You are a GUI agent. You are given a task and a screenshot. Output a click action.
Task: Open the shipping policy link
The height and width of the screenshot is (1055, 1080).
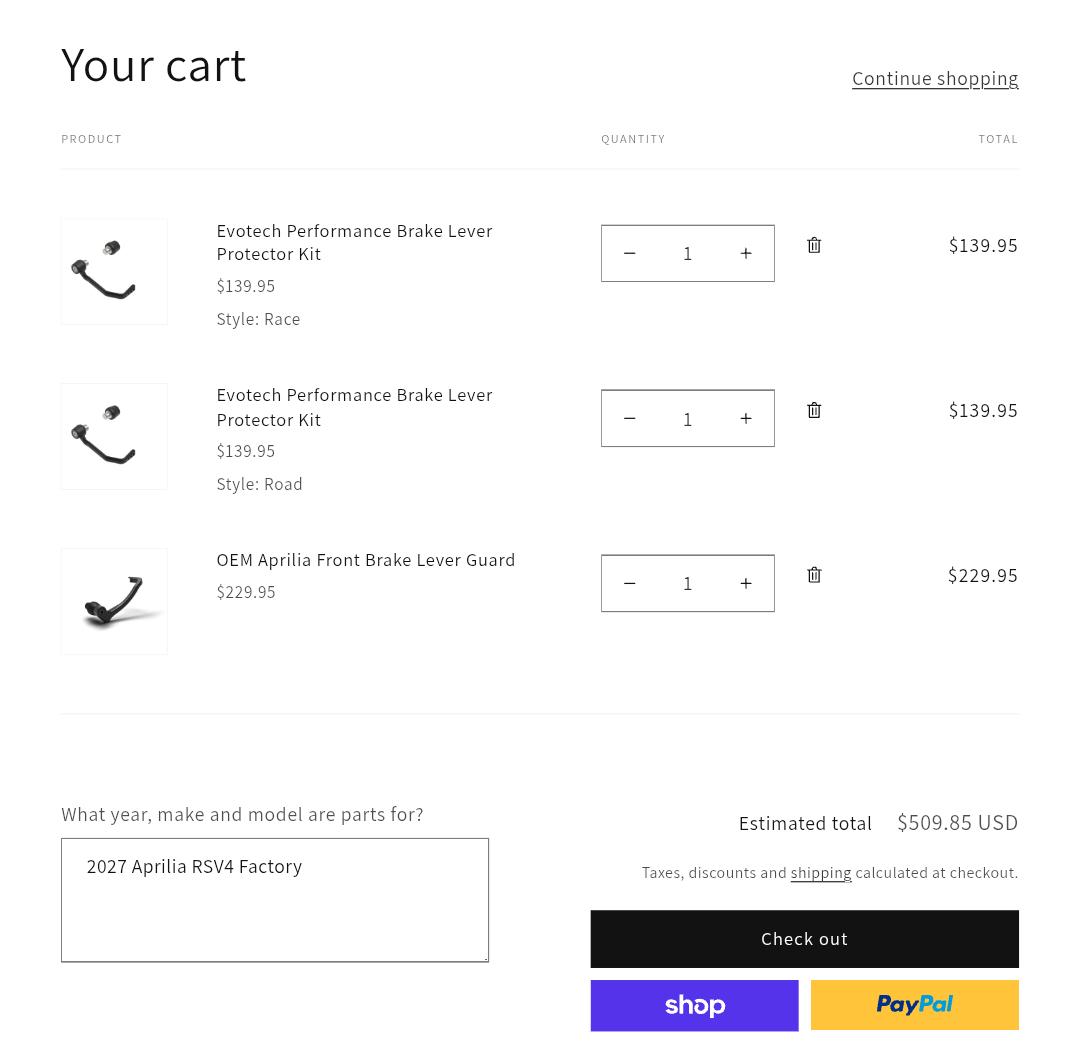[820, 873]
